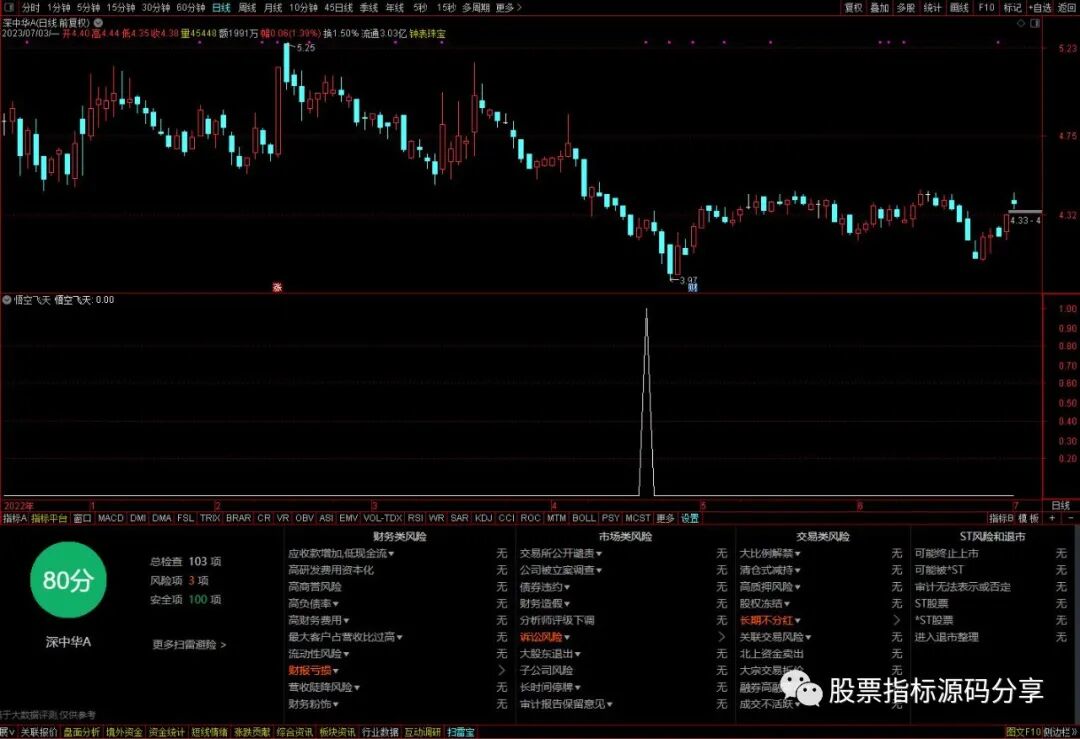Toggle KDJ indicator
The image size is (1080, 739).
(484, 518)
